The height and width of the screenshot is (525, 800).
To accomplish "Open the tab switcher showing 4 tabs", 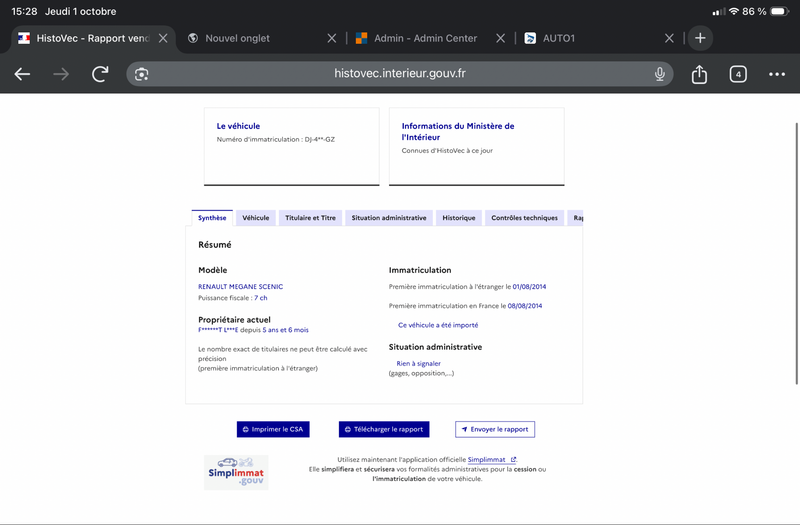I will [x=738, y=74].
